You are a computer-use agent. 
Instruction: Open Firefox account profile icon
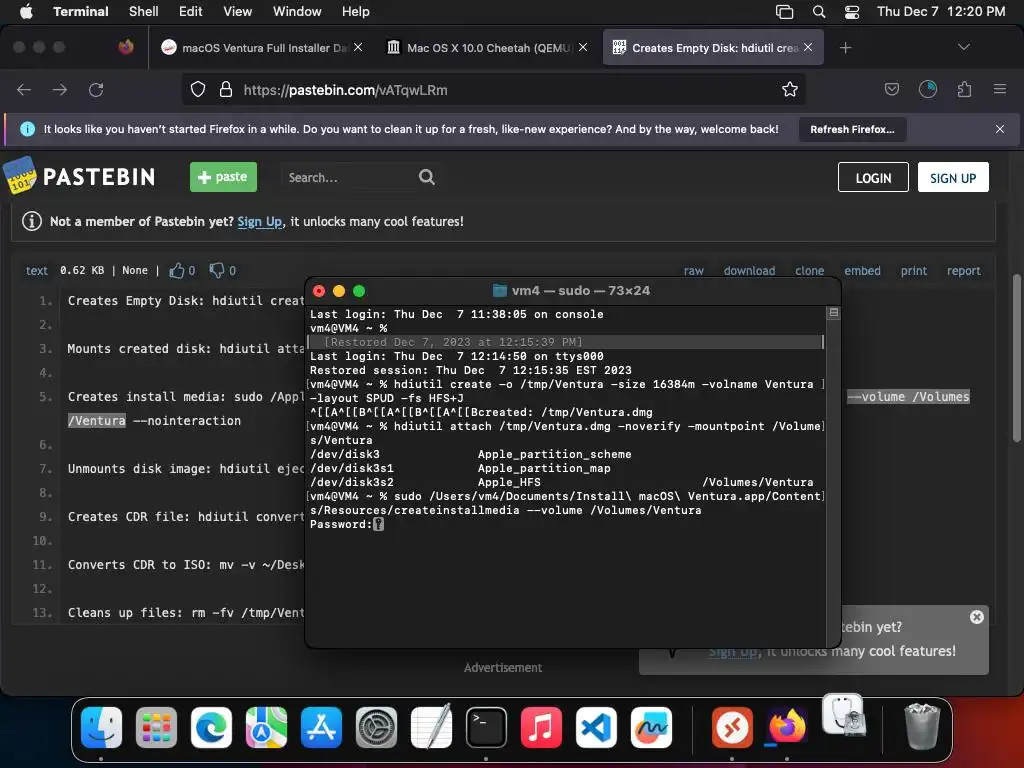pos(928,89)
